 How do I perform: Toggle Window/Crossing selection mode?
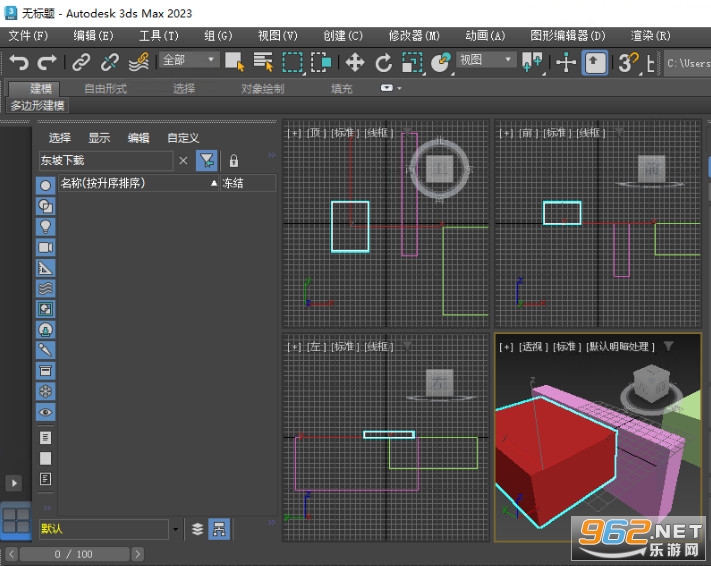(321, 62)
